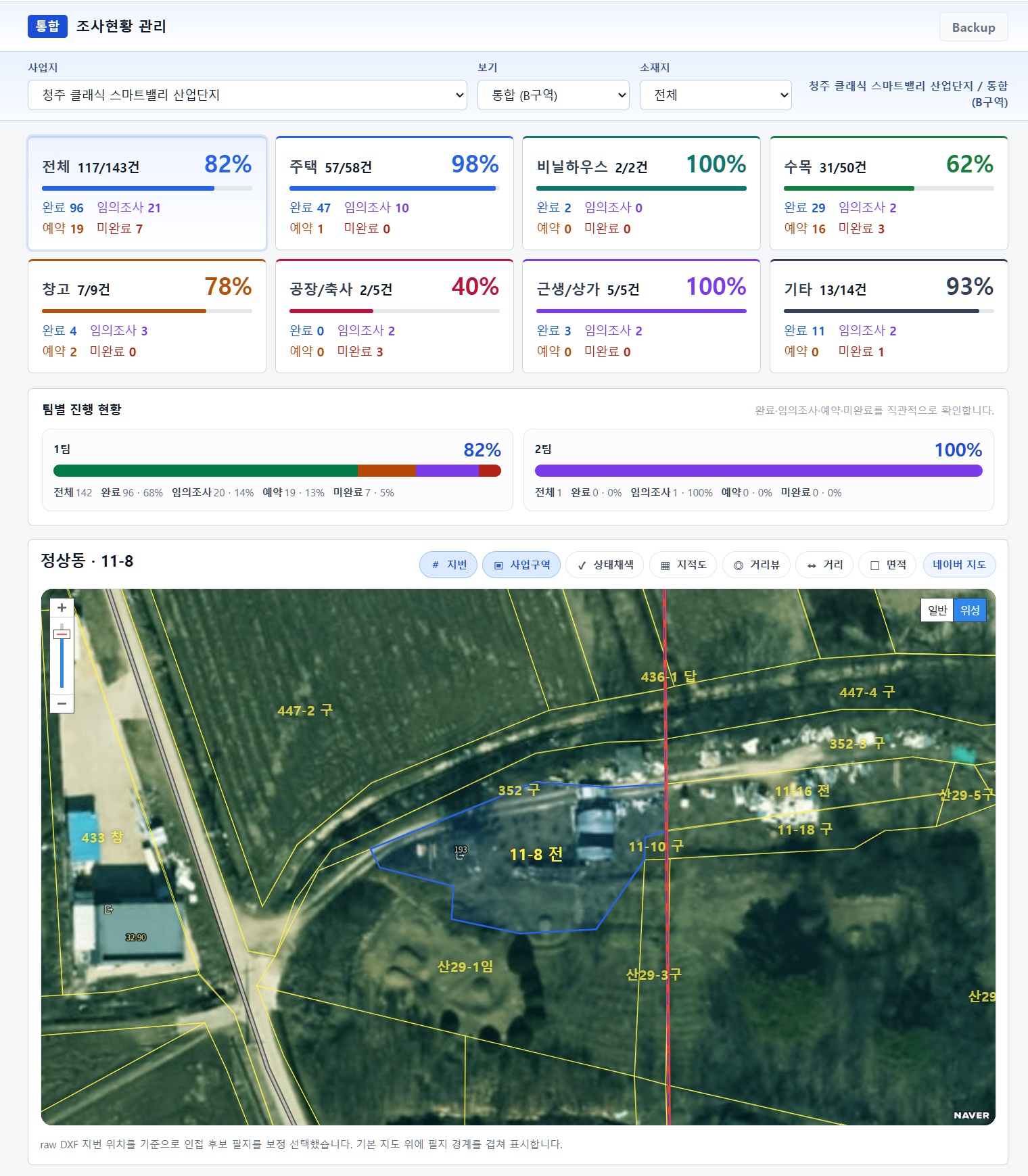
Task: Select the 수목 31/50건 summary card
Action: pos(888,193)
